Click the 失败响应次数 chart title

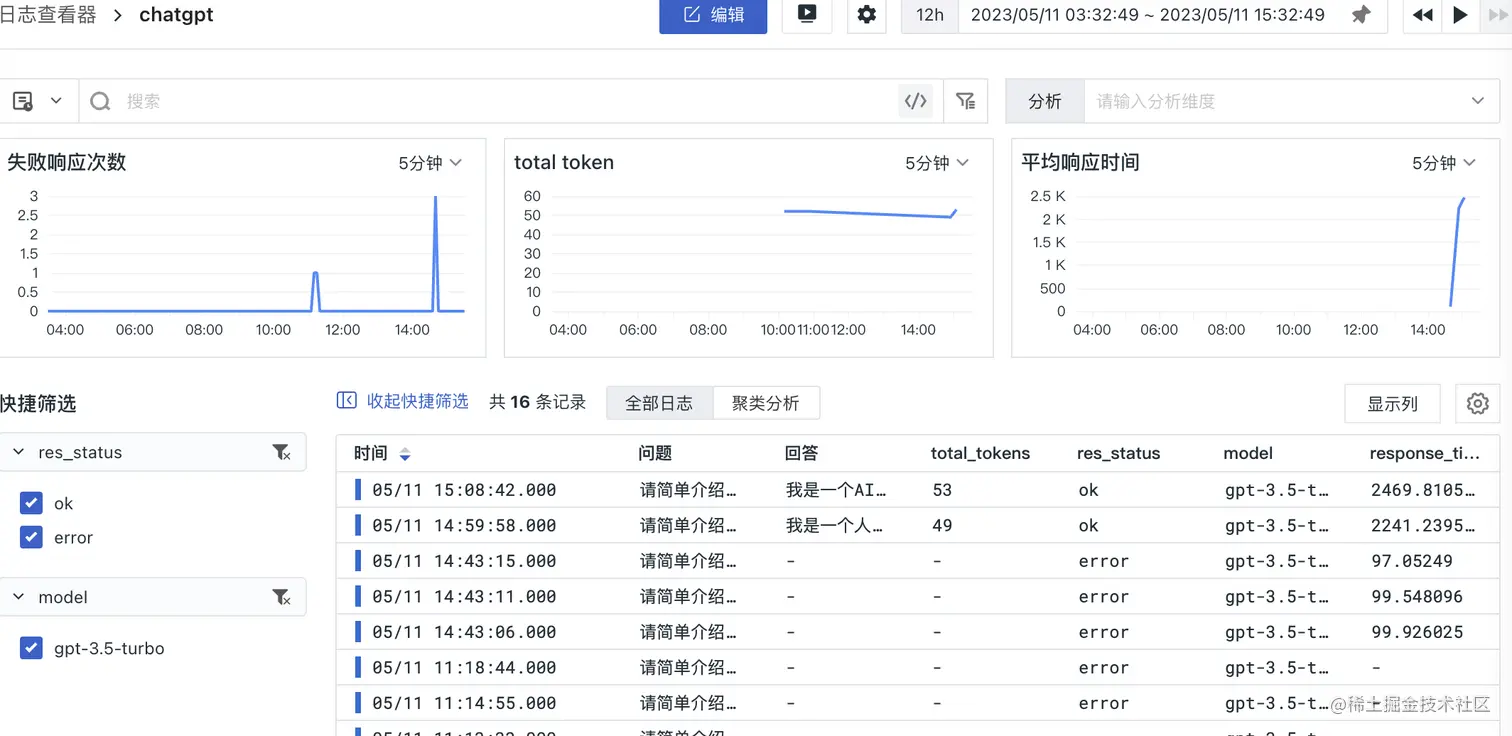(67, 162)
